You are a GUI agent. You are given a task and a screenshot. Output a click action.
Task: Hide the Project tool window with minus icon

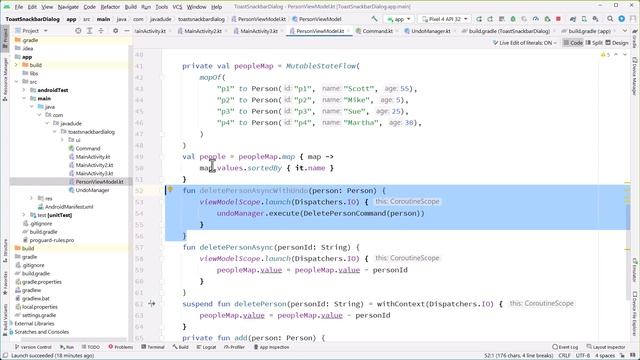point(127,31)
